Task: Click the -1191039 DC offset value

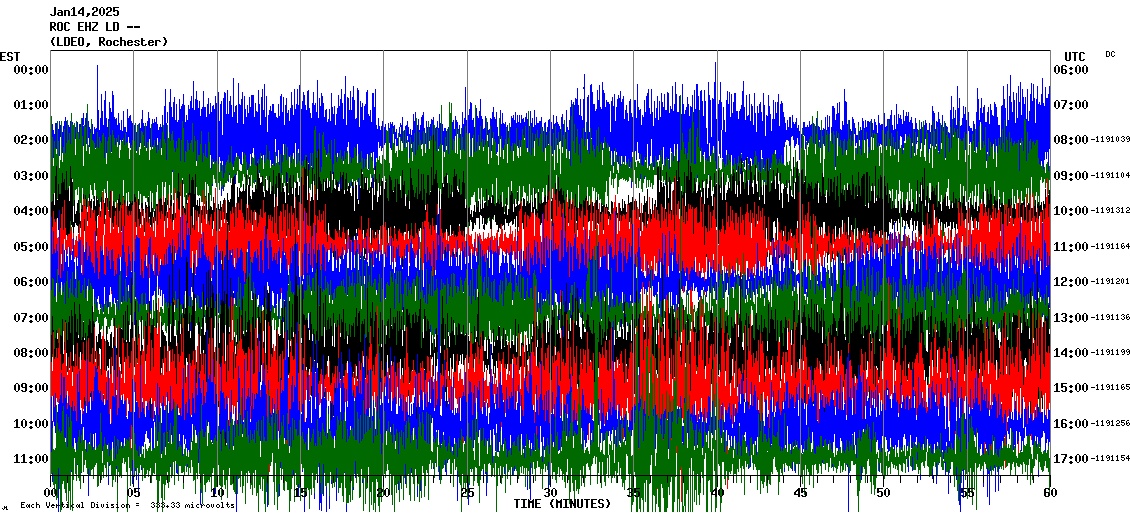Action: (1110, 140)
